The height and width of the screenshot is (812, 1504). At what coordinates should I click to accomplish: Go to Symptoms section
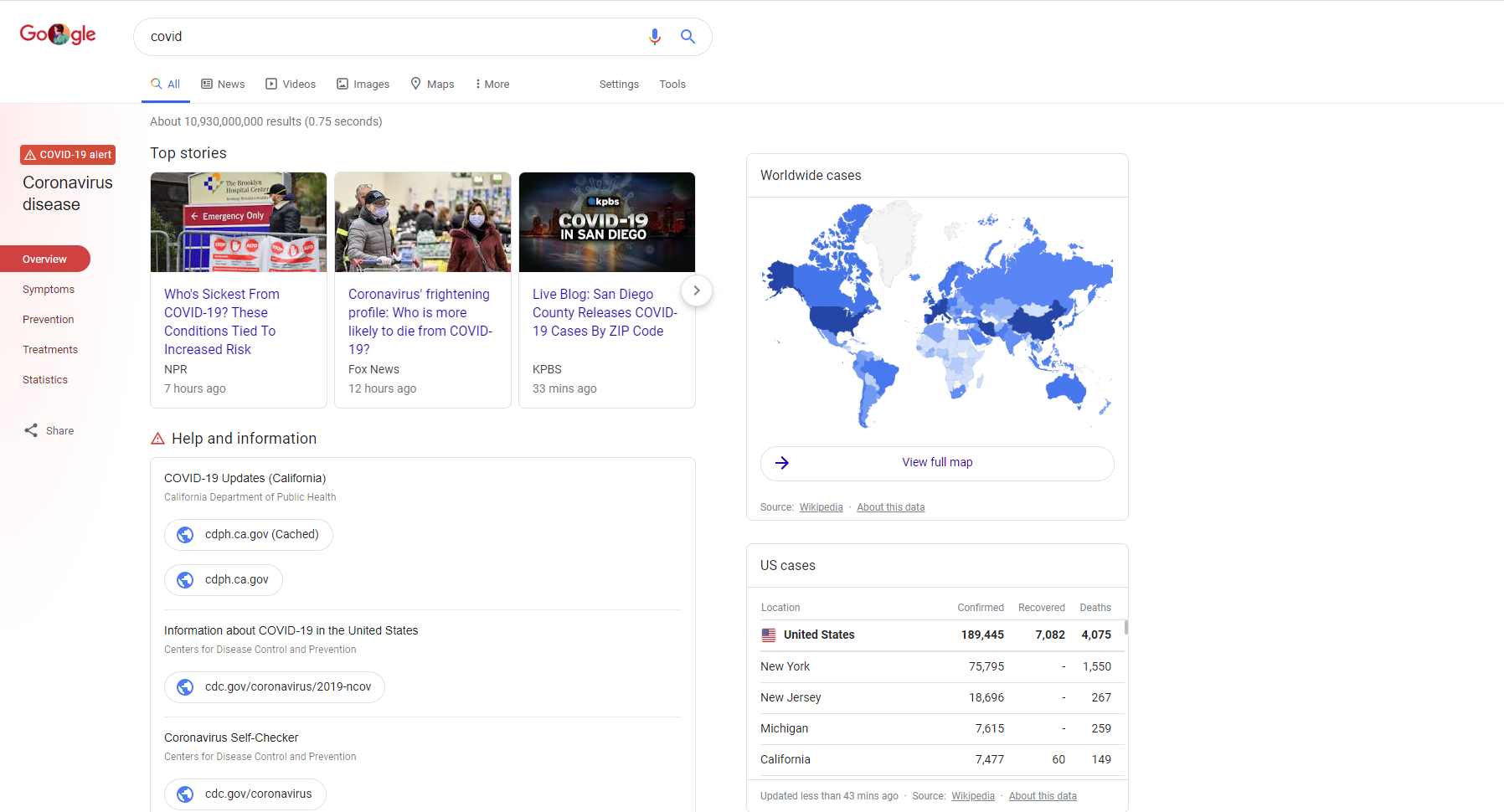[x=49, y=290]
